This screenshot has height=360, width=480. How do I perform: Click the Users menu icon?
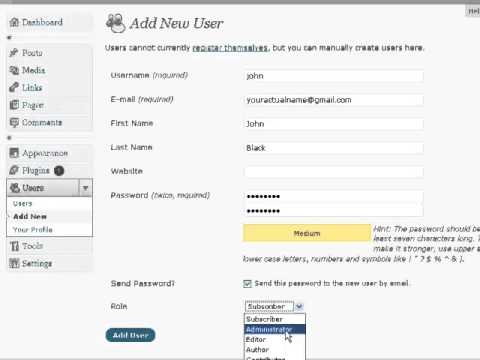click(15, 188)
